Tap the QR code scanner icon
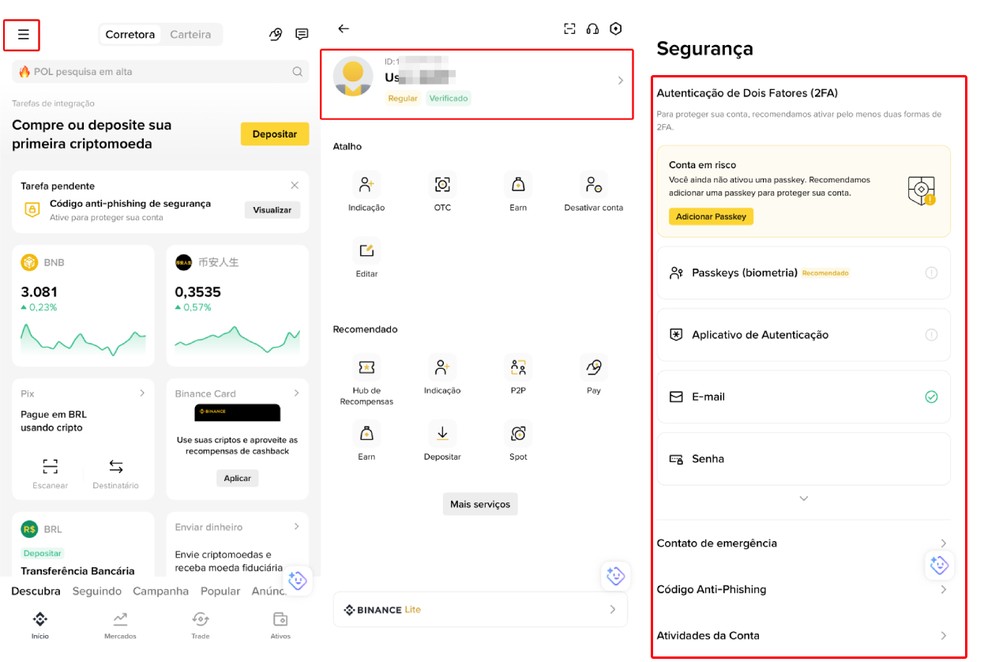The width and height of the screenshot is (984, 662). [x=570, y=29]
